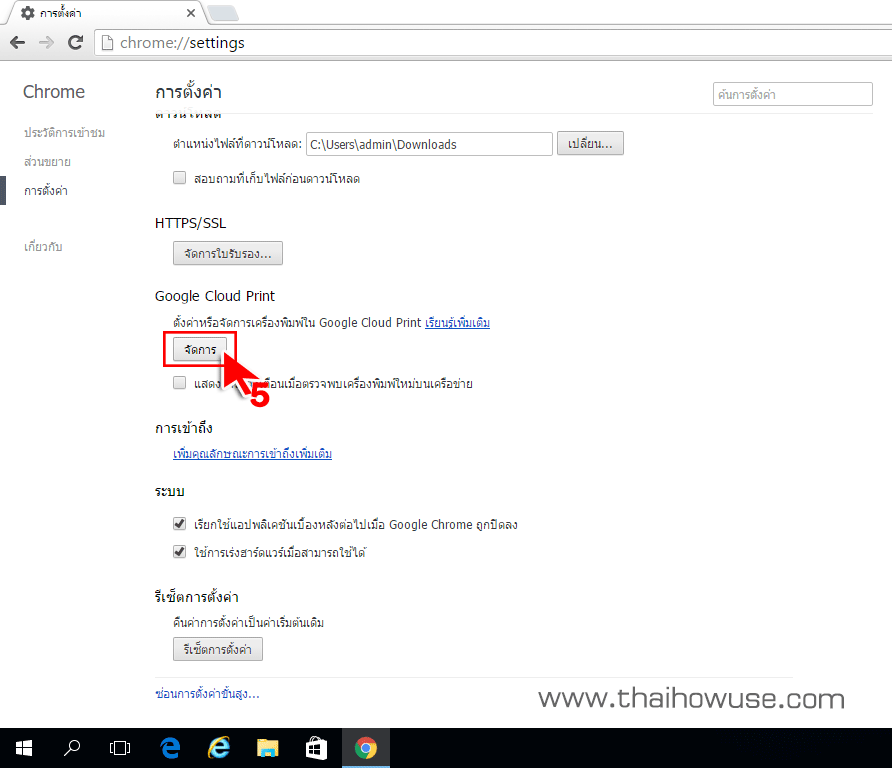Uncheck background apps continue running option
Image resolution: width=892 pixels, height=768 pixels.
pos(179,523)
